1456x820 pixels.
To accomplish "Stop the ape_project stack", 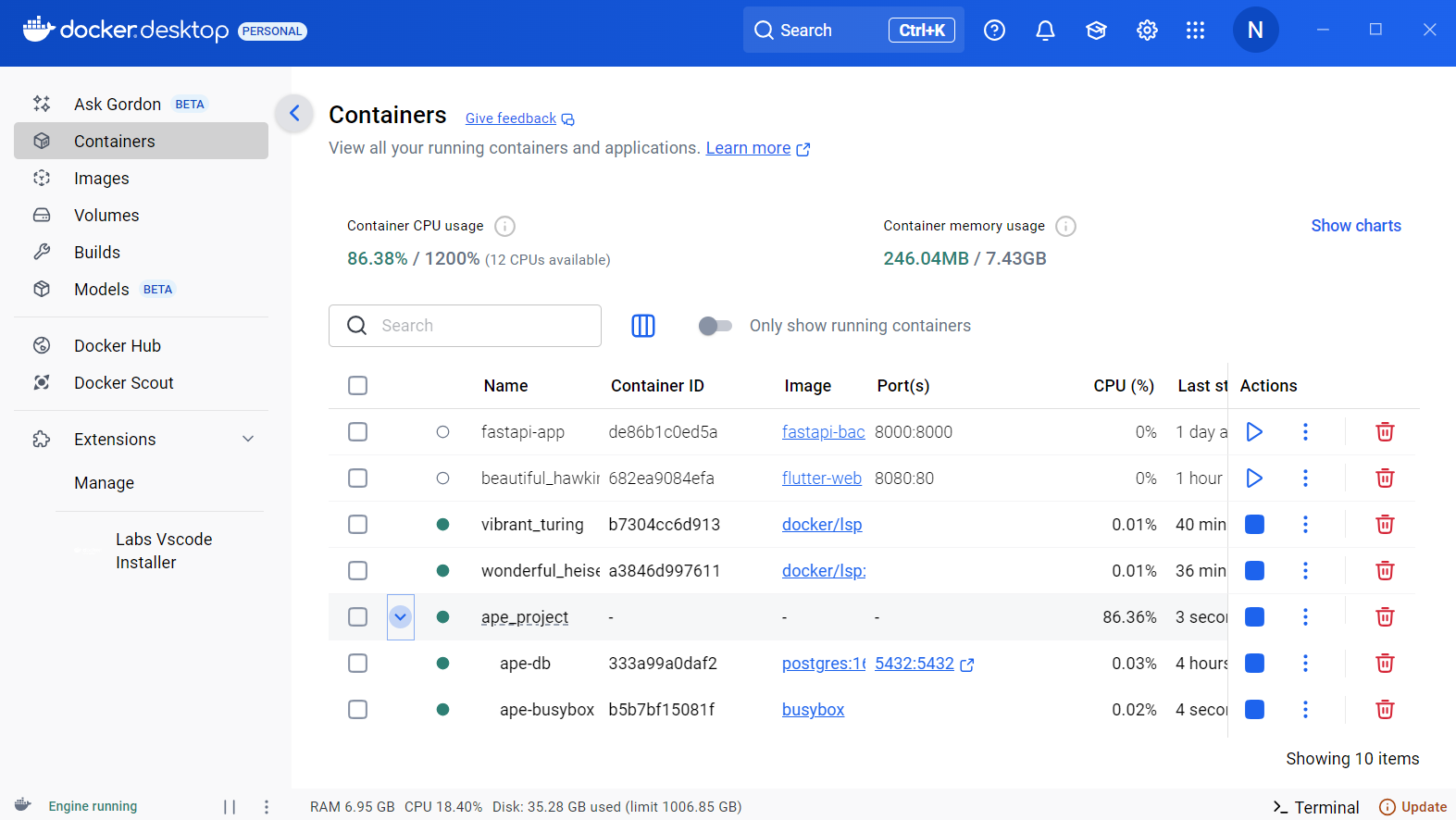I will coord(1254,616).
